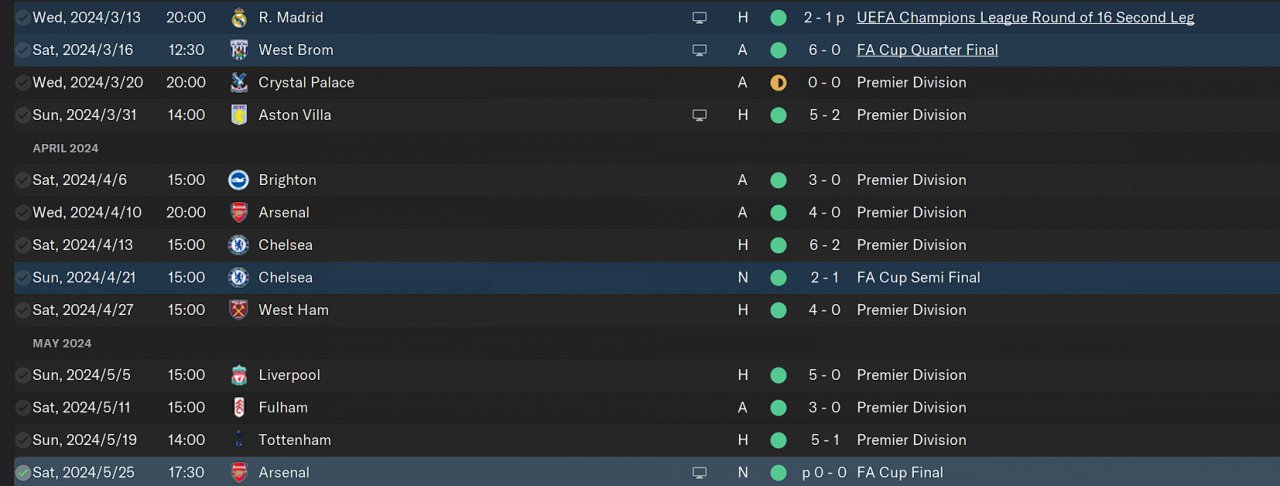Click the TV icon on Aston Villa fixture

pyautogui.click(x=699, y=115)
